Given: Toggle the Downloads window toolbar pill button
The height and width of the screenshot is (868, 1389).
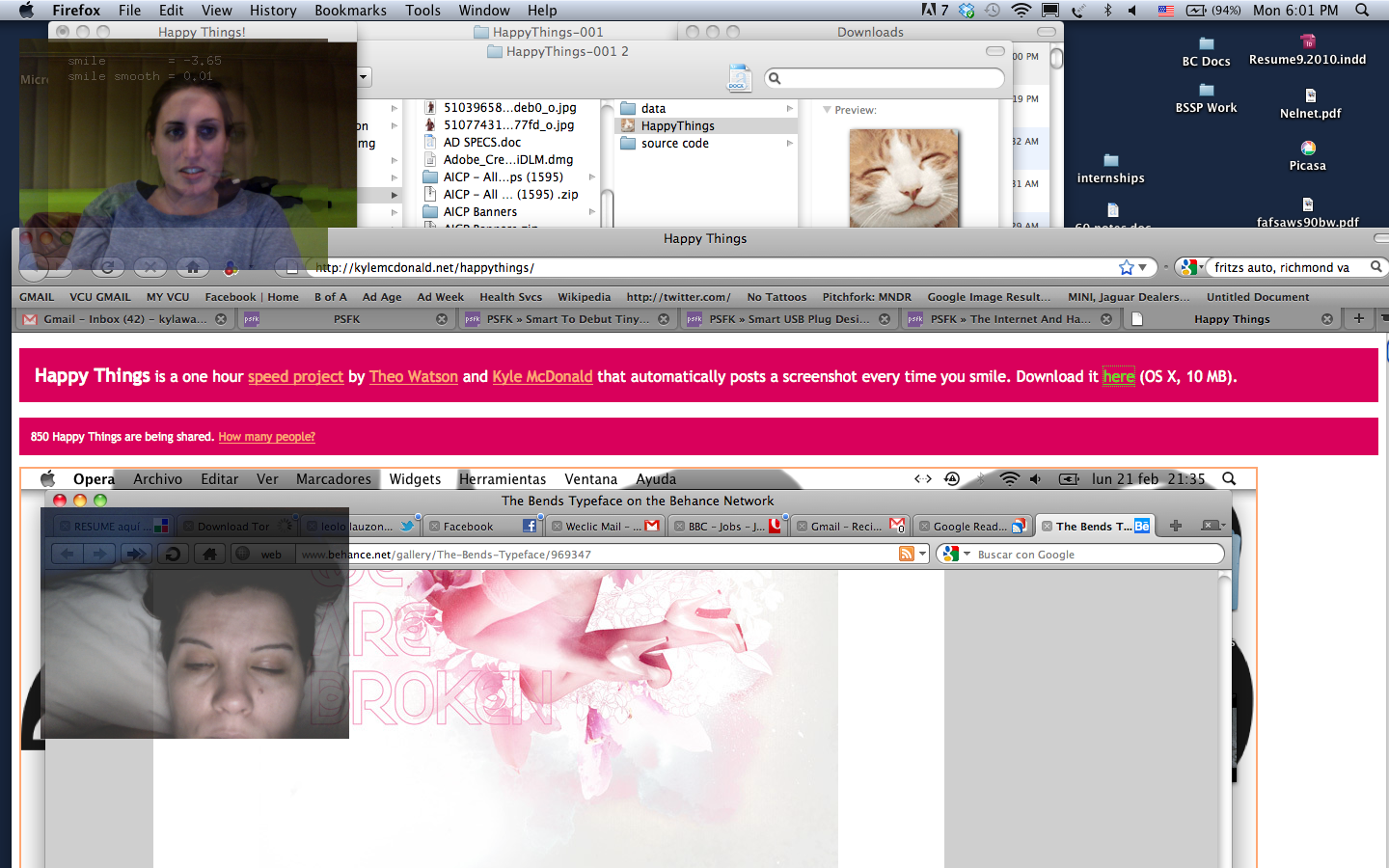Looking at the screenshot, I should pyautogui.click(x=1046, y=32).
